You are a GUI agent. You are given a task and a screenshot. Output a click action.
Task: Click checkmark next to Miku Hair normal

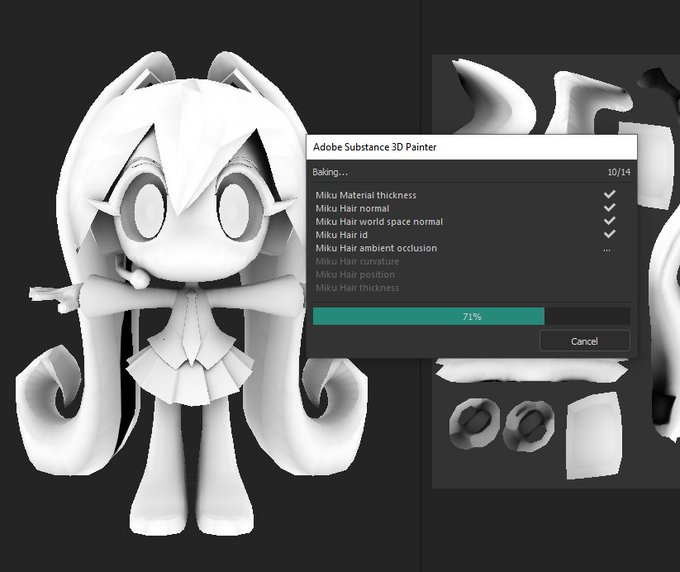tap(609, 207)
